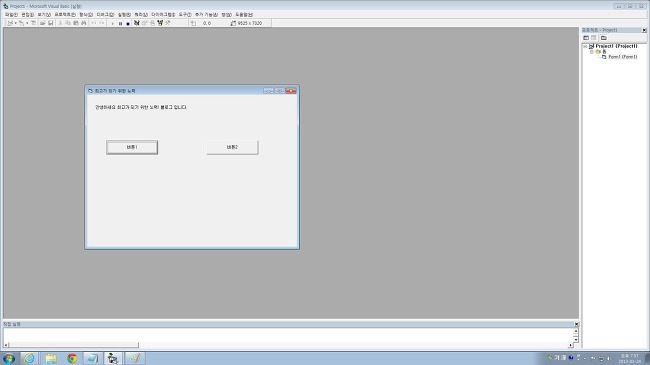Collapse the Project1 (Project1) tree node
The height and width of the screenshot is (365, 650).
point(585,46)
